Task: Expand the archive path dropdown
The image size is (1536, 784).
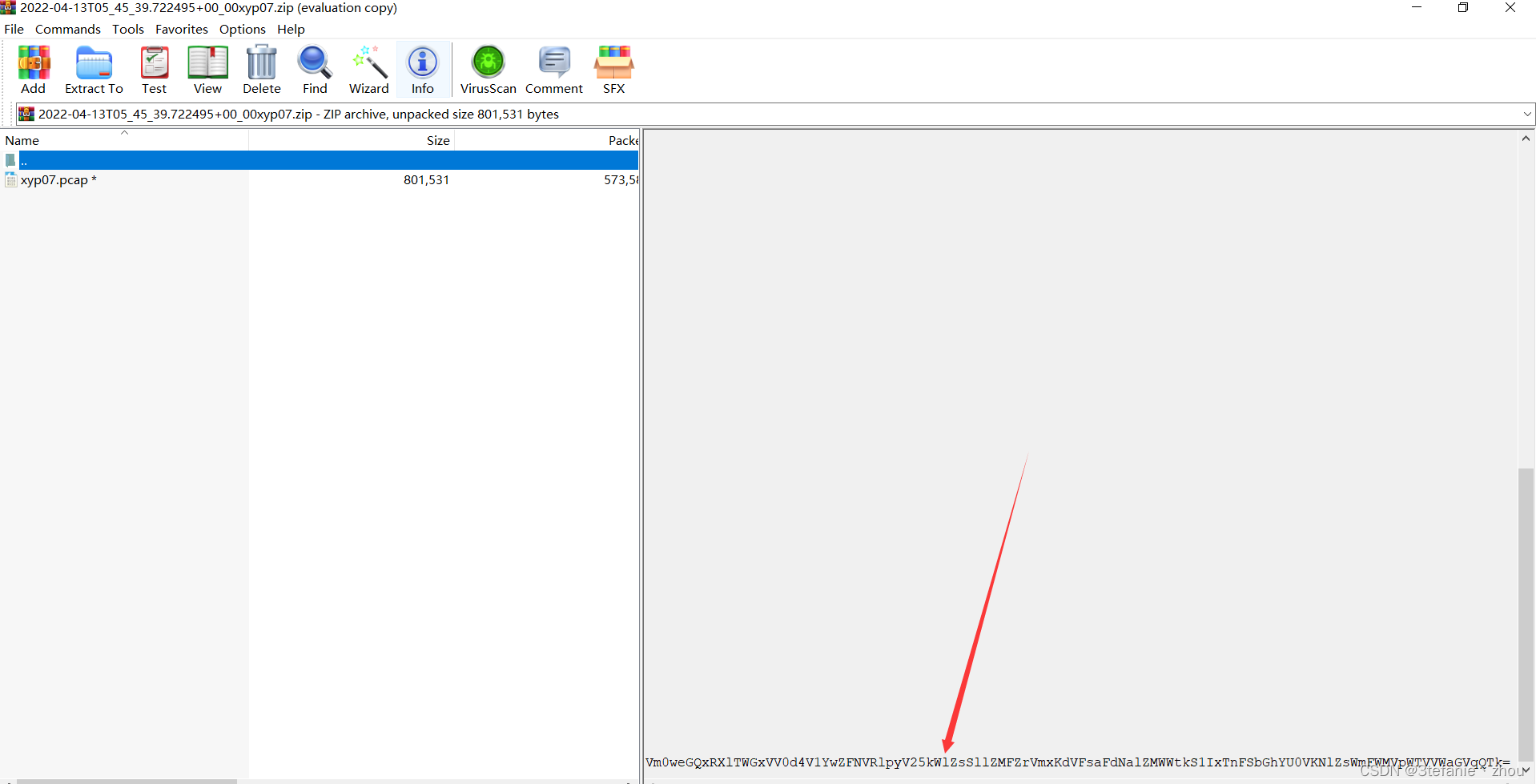Action: point(1526,114)
